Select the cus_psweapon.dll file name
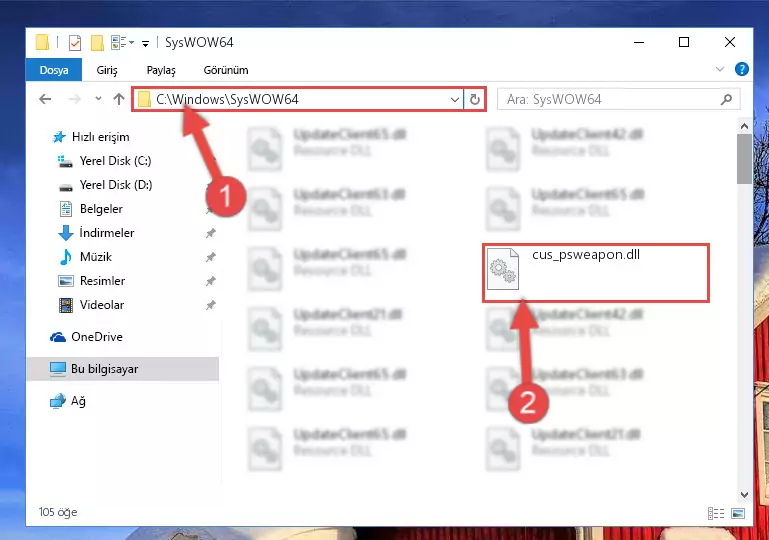769x540 pixels. (x=586, y=255)
